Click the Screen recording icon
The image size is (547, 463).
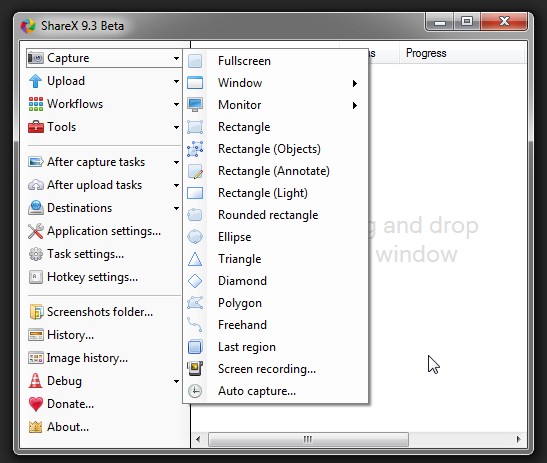tap(195, 369)
